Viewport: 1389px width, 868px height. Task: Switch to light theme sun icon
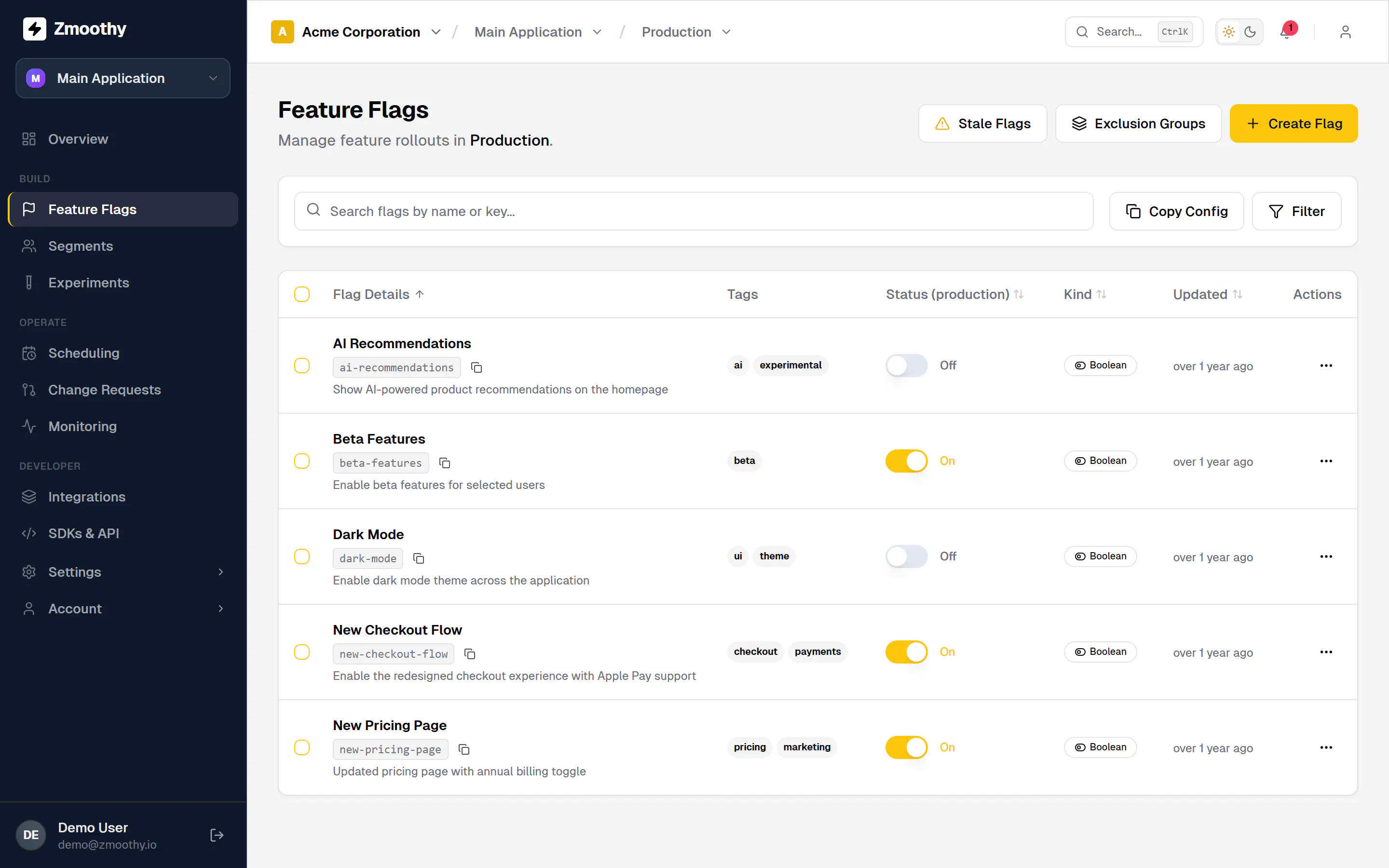click(x=1228, y=32)
